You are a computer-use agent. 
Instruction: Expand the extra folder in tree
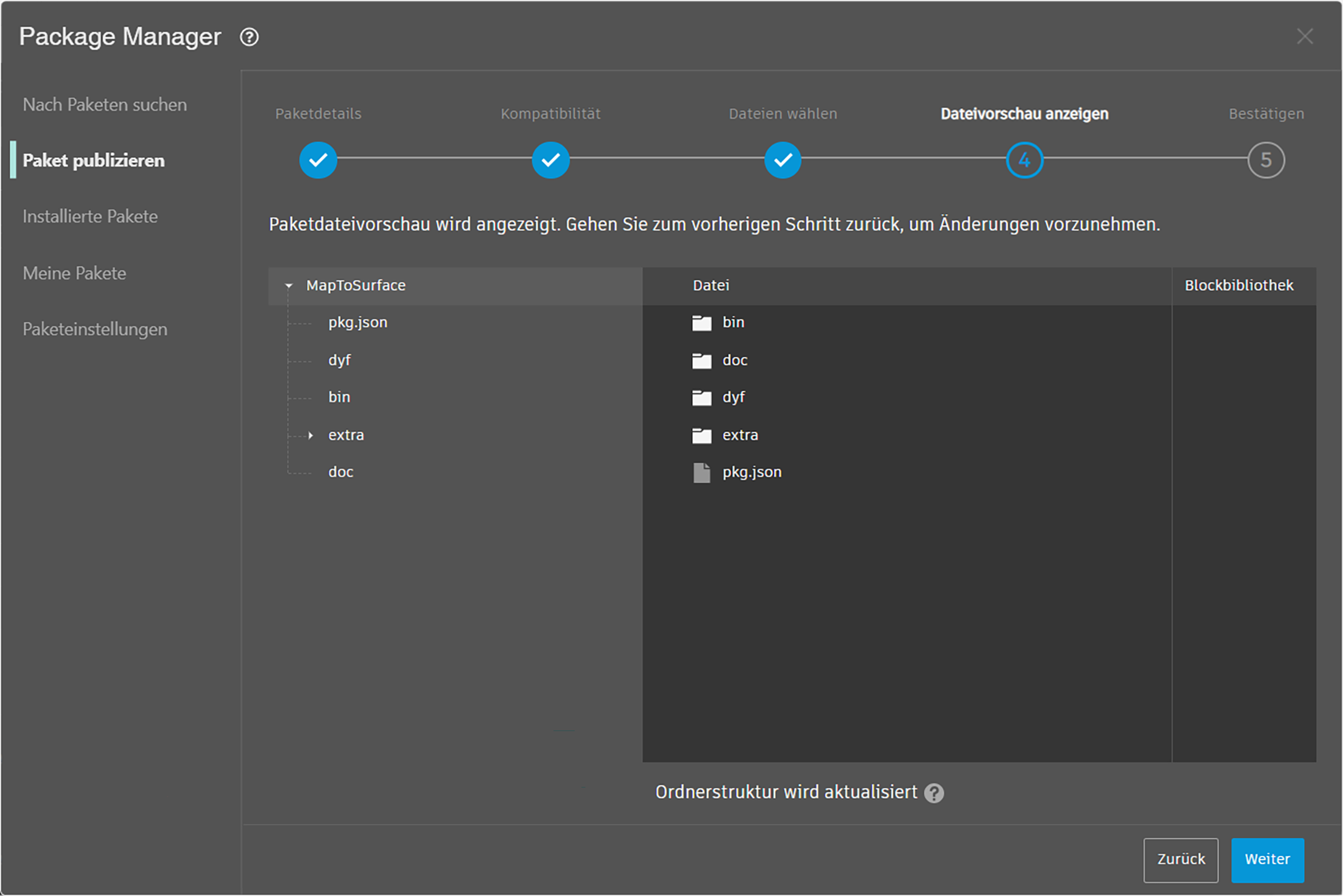pyautogui.click(x=311, y=435)
